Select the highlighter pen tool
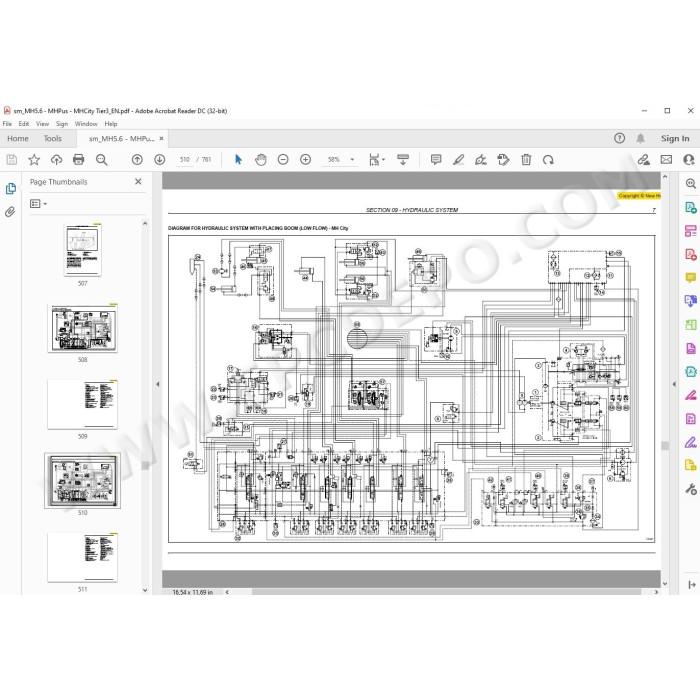 coord(458,160)
